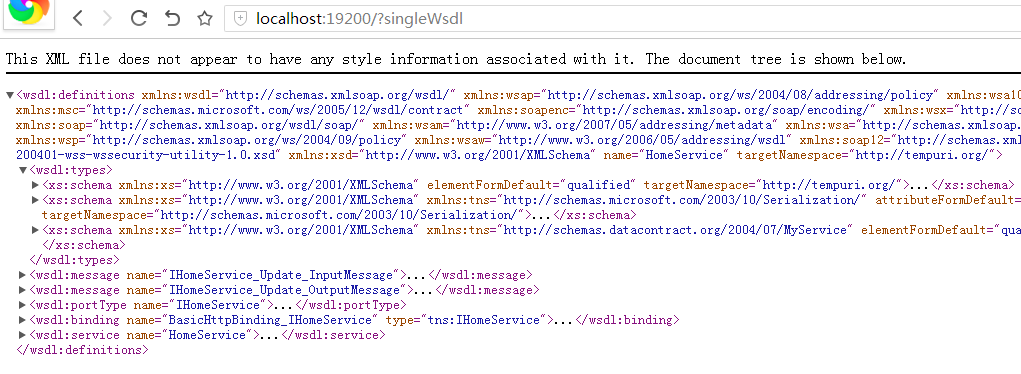Viewport: 1021px width, 374px height.
Task: Click the xmlns:wsdl="http://schemas.xmlsoap.org/wsdl/" attribute
Action: click(299, 95)
